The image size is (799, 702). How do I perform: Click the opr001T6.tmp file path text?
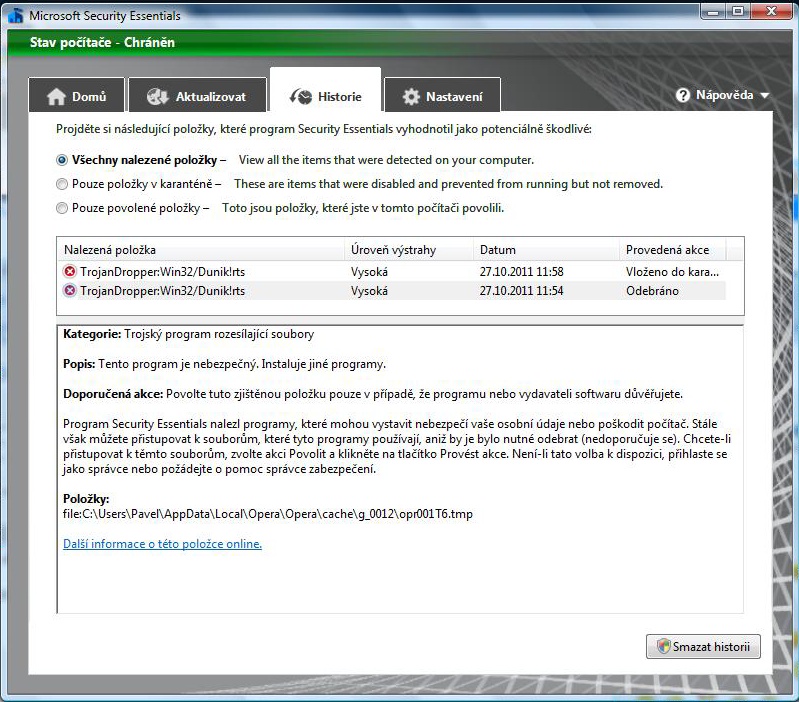coord(268,514)
